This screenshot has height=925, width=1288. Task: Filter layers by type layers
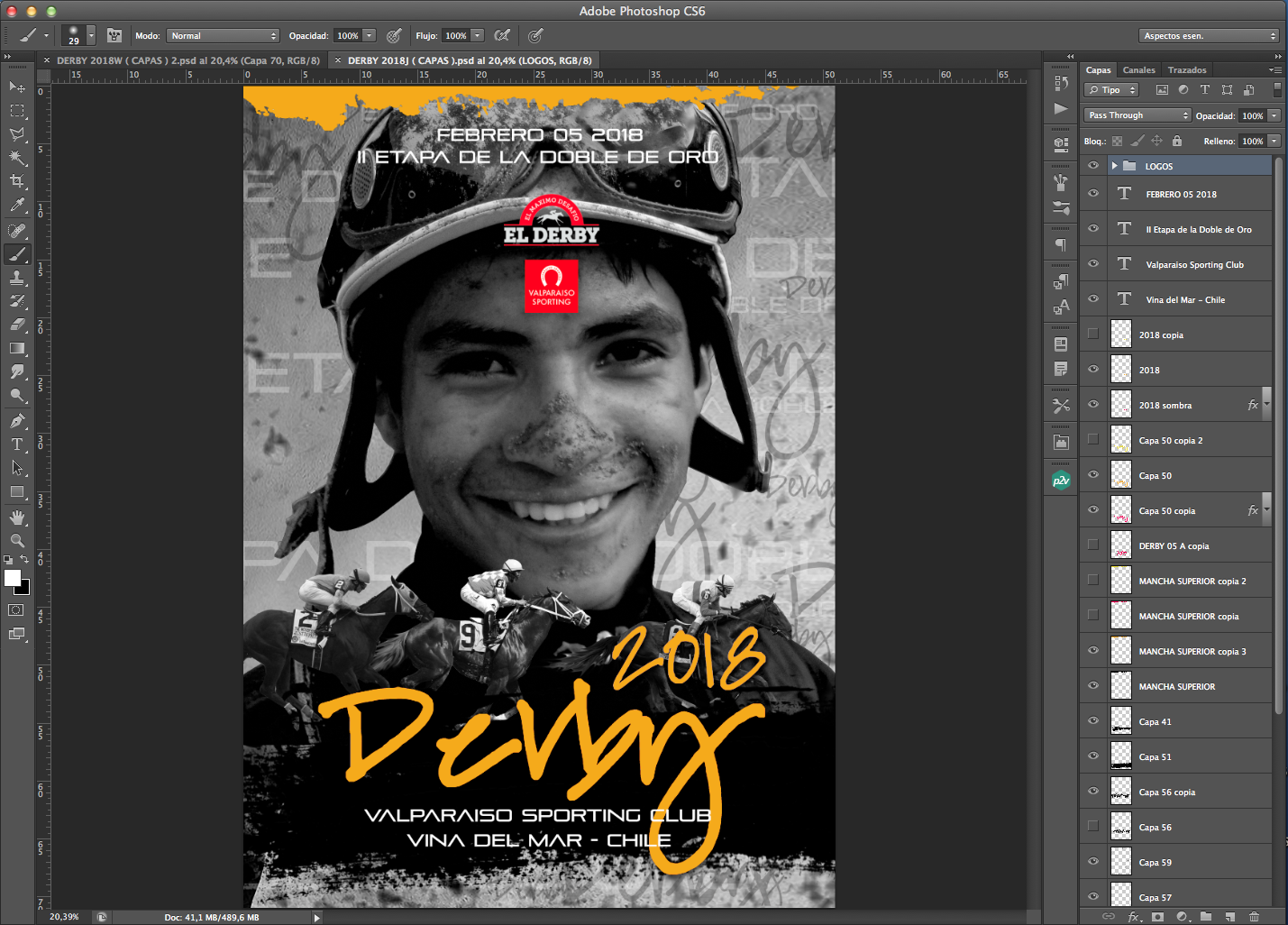pyautogui.click(x=1205, y=89)
